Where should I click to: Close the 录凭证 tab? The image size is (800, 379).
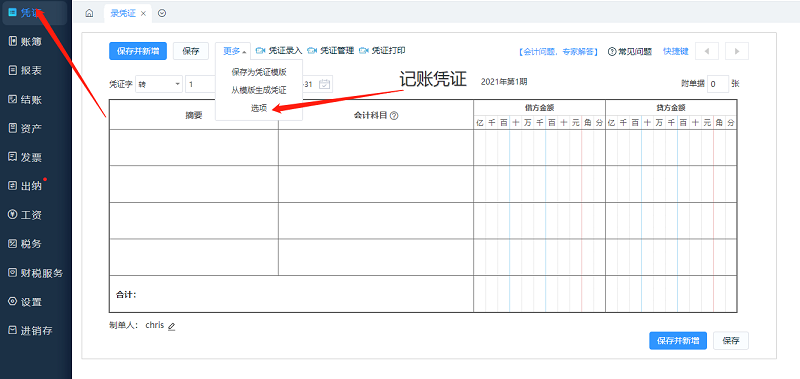pyautogui.click(x=143, y=14)
